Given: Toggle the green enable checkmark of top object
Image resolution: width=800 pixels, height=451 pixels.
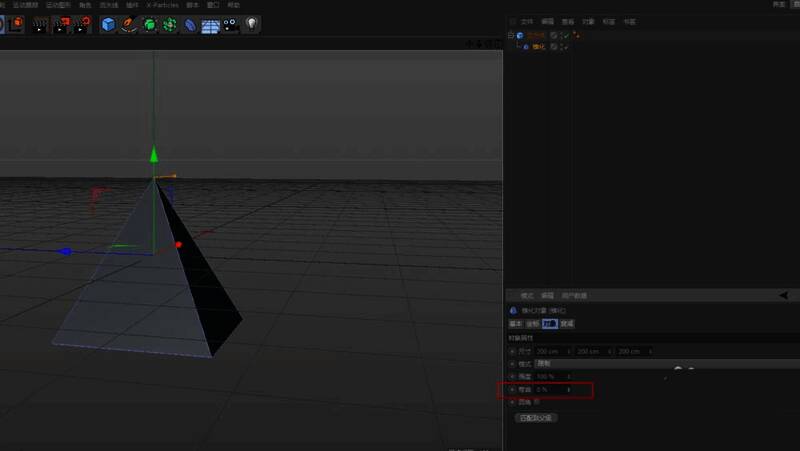Looking at the screenshot, I should (x=566, y=36).
